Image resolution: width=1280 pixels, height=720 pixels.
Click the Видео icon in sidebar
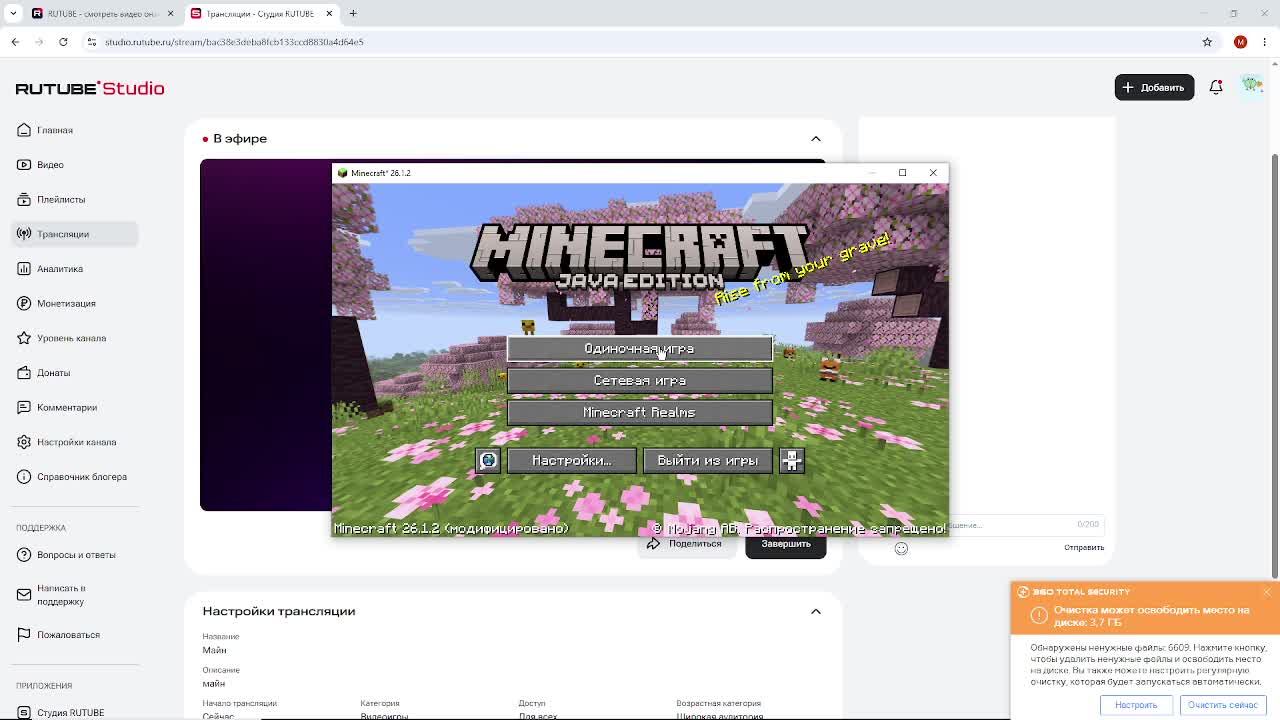24,165
